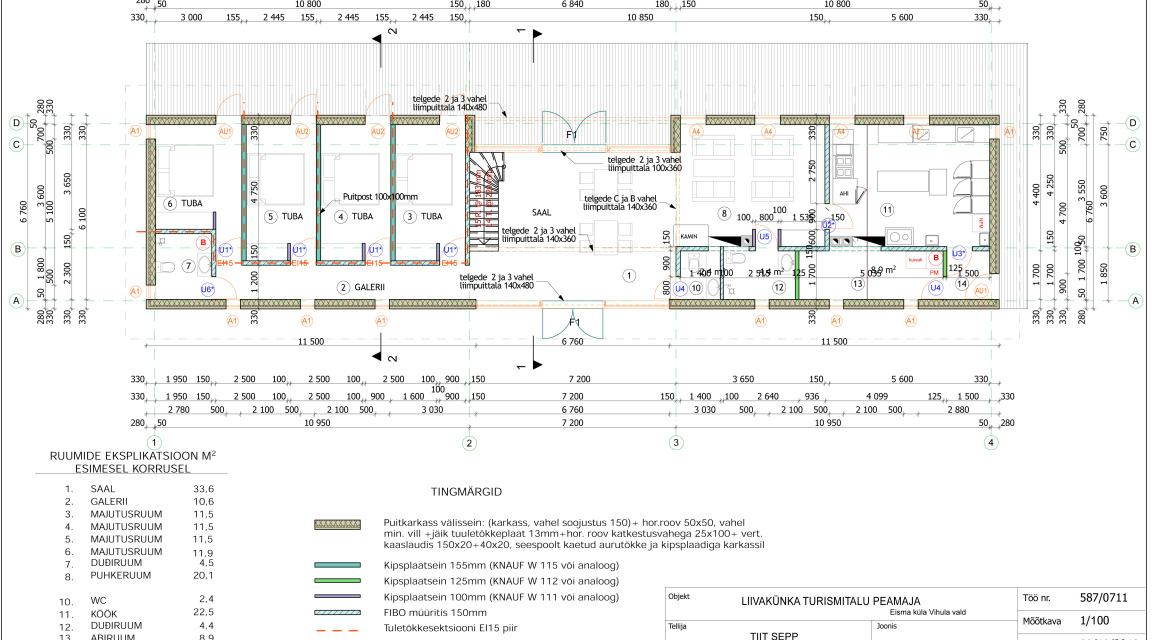
Task: Click the 'Eisma küla Vihula vald' address text
Action: point(927,613)
